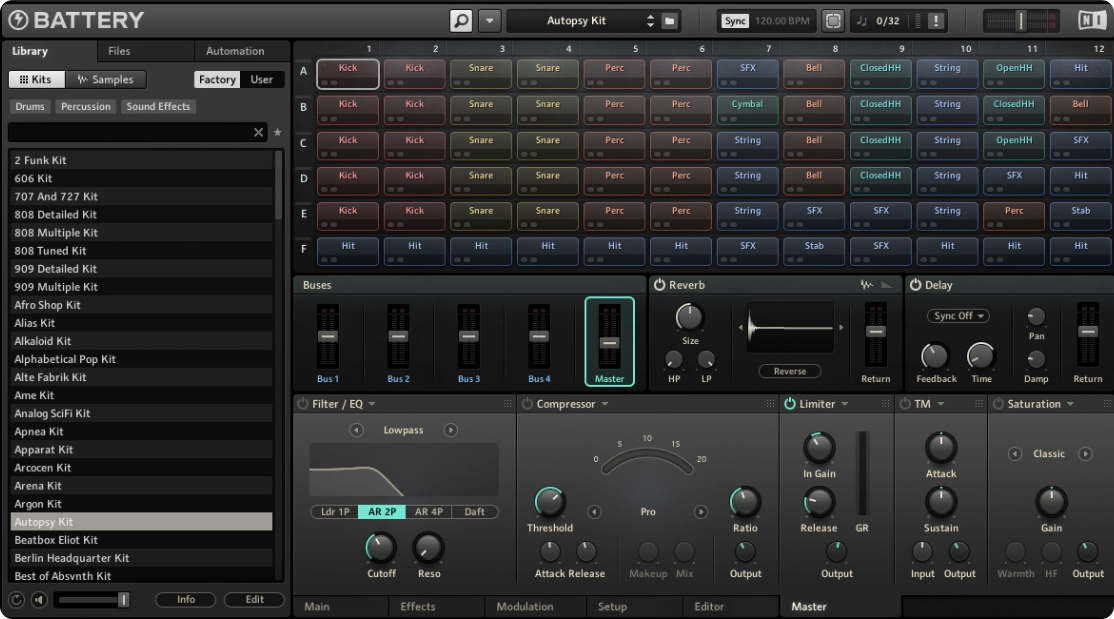The height and width of the screenshot is (619, 1114).
Task: Click the Battery logo icon
Action: pyautogui.click(x=18, y=20)
